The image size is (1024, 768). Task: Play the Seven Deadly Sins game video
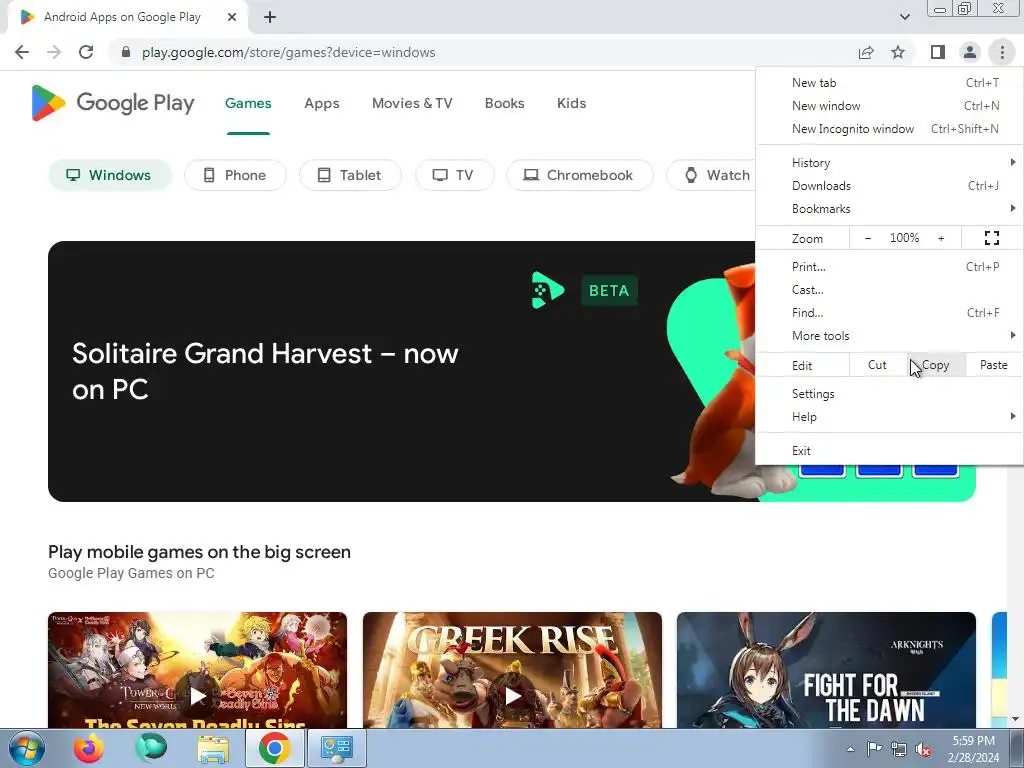click(197, 696)
